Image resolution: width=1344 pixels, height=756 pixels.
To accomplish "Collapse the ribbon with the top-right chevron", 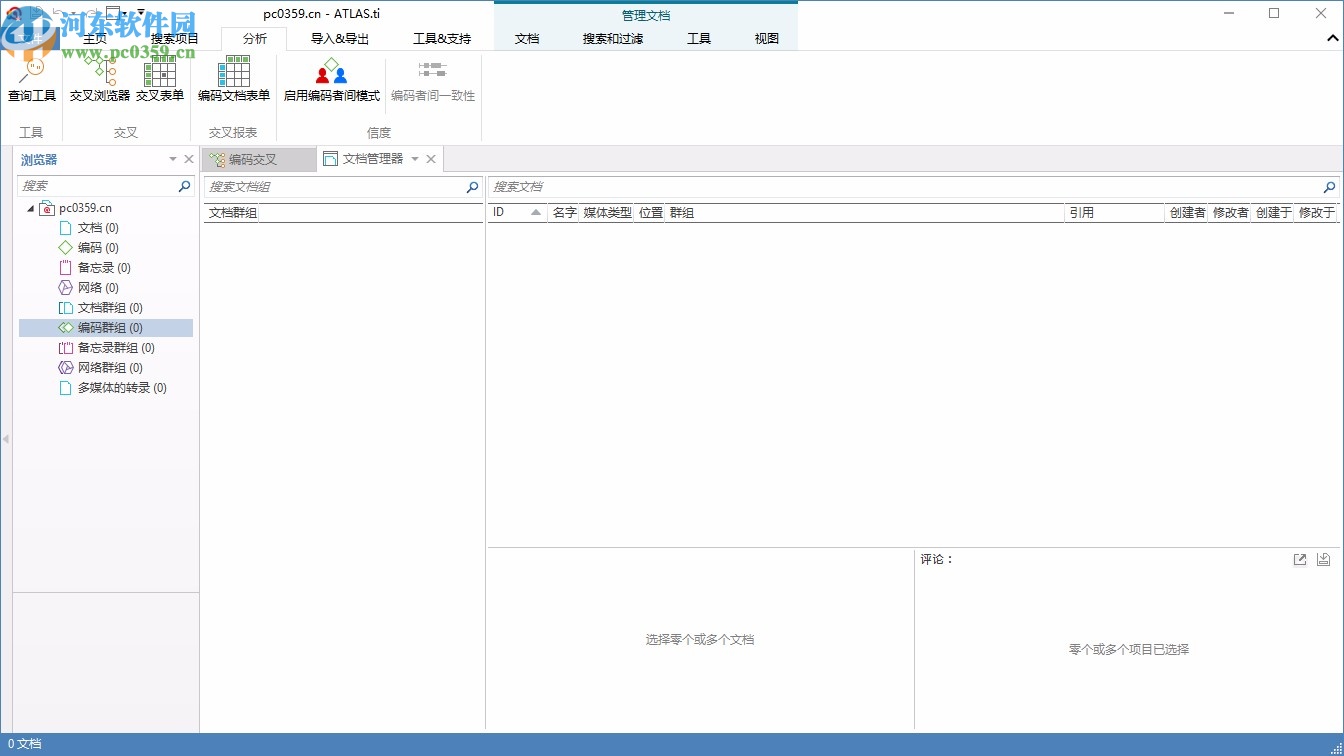I will pyautogui.click(x=1331, y=39).
